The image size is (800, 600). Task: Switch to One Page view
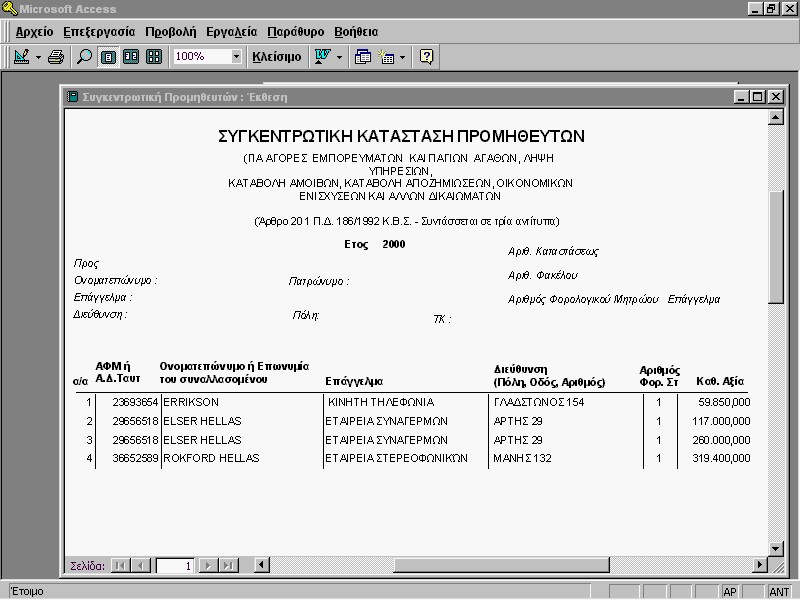pos(108,56)
